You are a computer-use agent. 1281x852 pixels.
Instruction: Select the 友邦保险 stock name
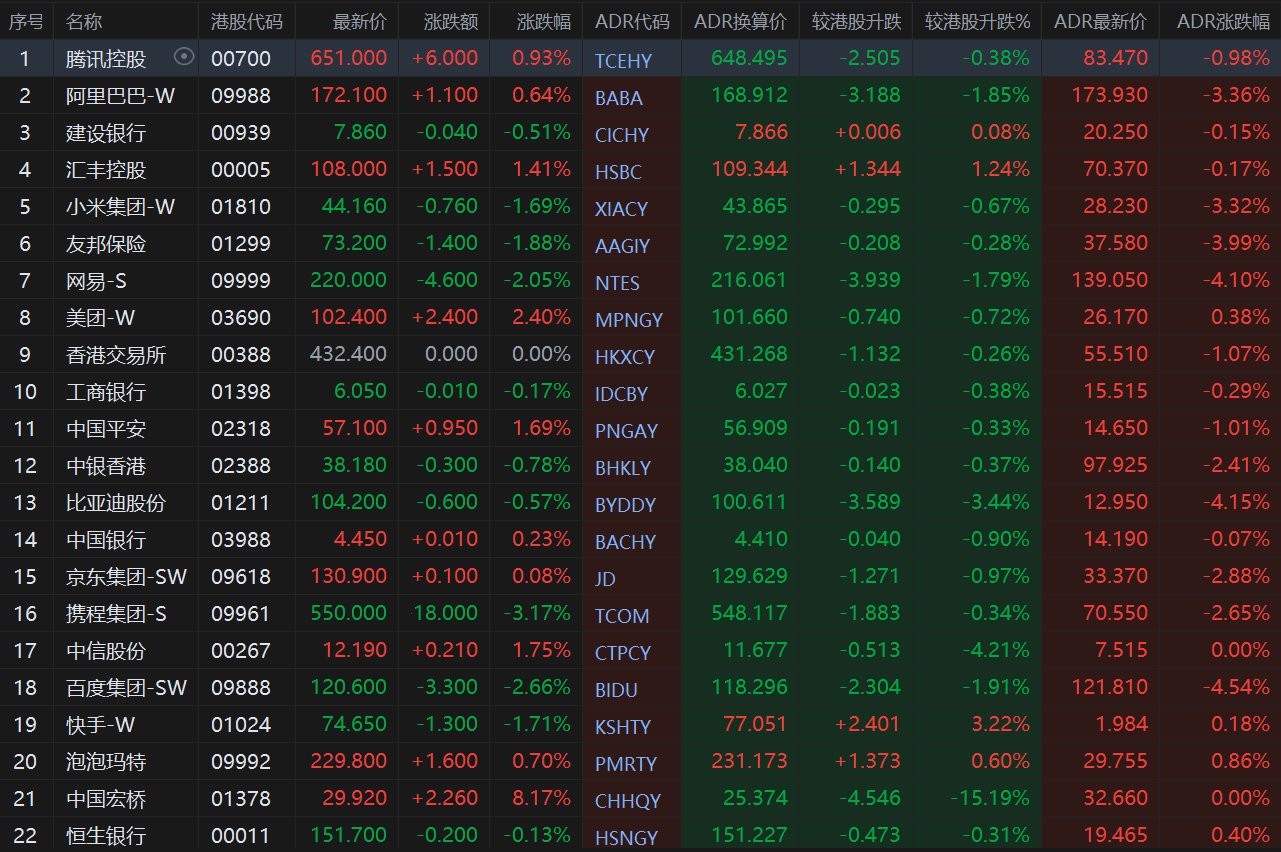106,244
